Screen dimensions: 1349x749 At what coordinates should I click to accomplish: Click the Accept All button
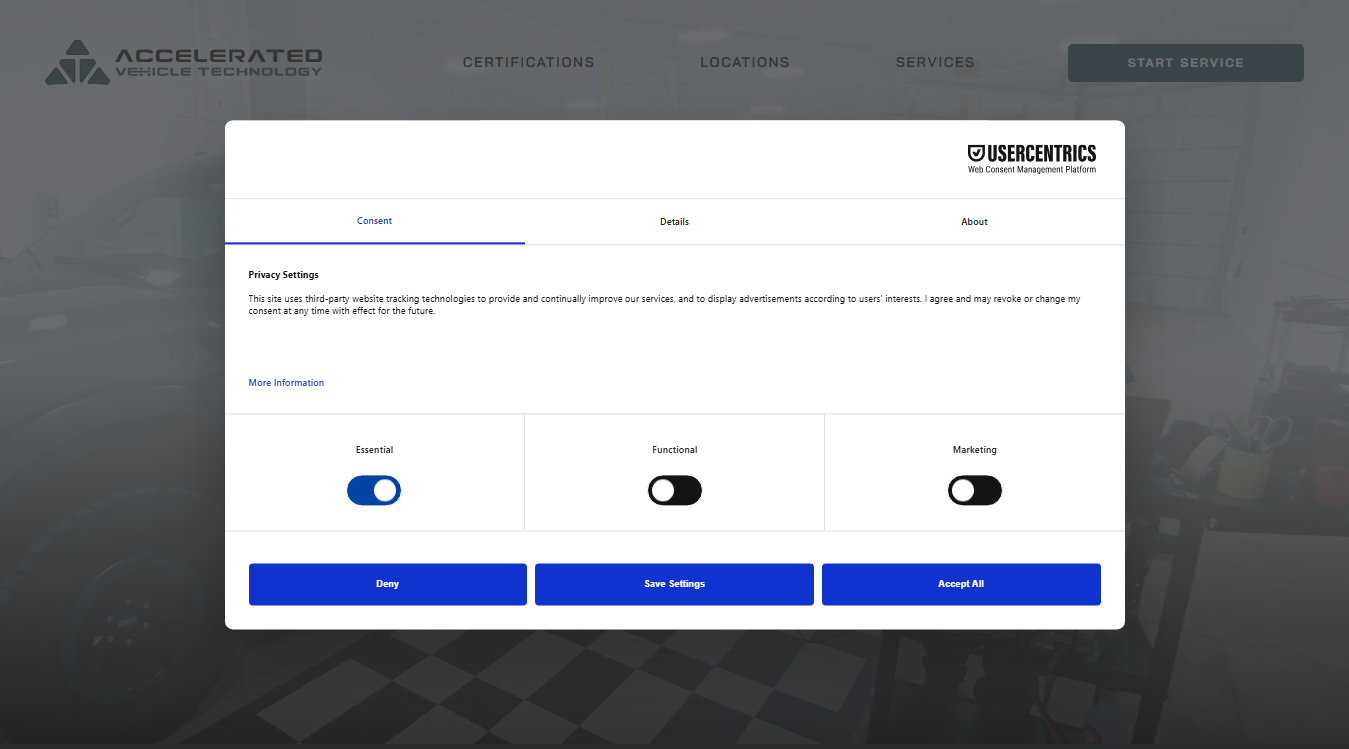pos(961,584)
